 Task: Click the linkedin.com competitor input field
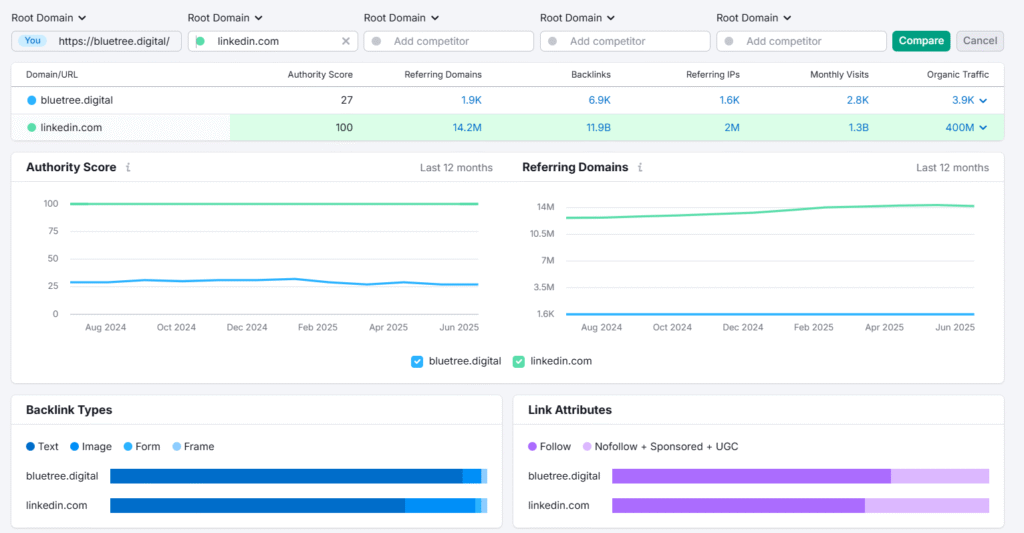(x=272, y=41)
